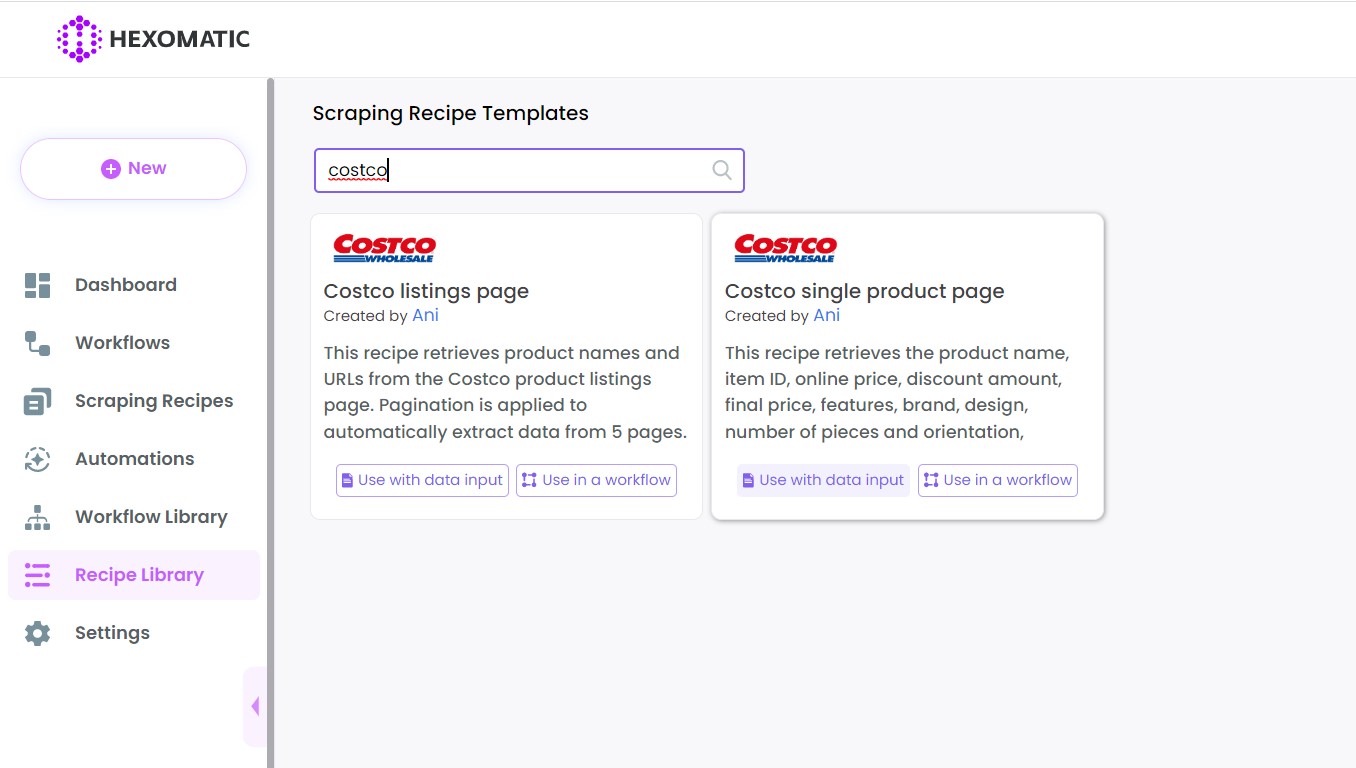
Task: Click the Automations sidebar icon
Action: point(37,459)
